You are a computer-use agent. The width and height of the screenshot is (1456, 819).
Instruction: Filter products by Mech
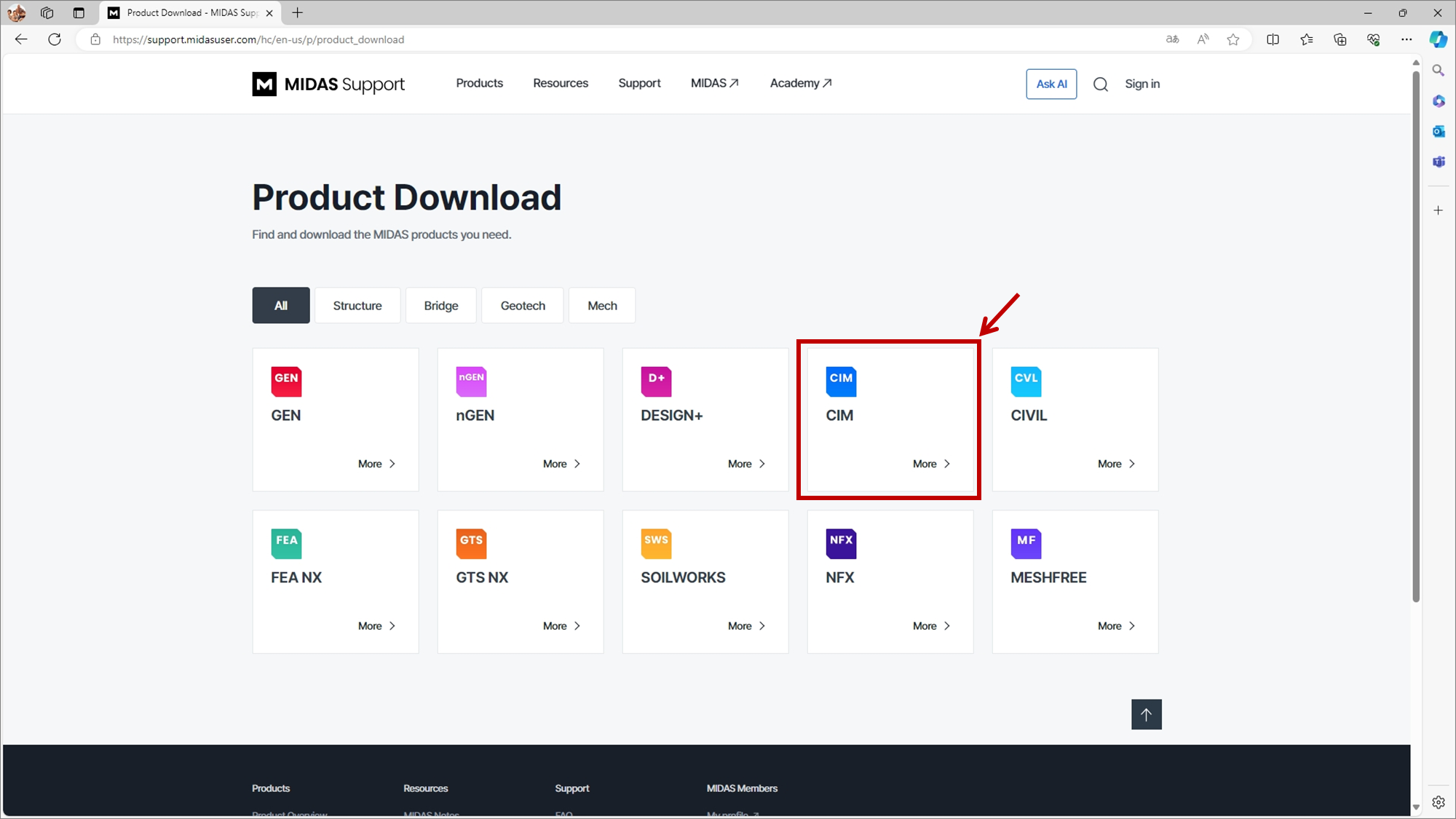pyautogui.click(x=602, y=306)
